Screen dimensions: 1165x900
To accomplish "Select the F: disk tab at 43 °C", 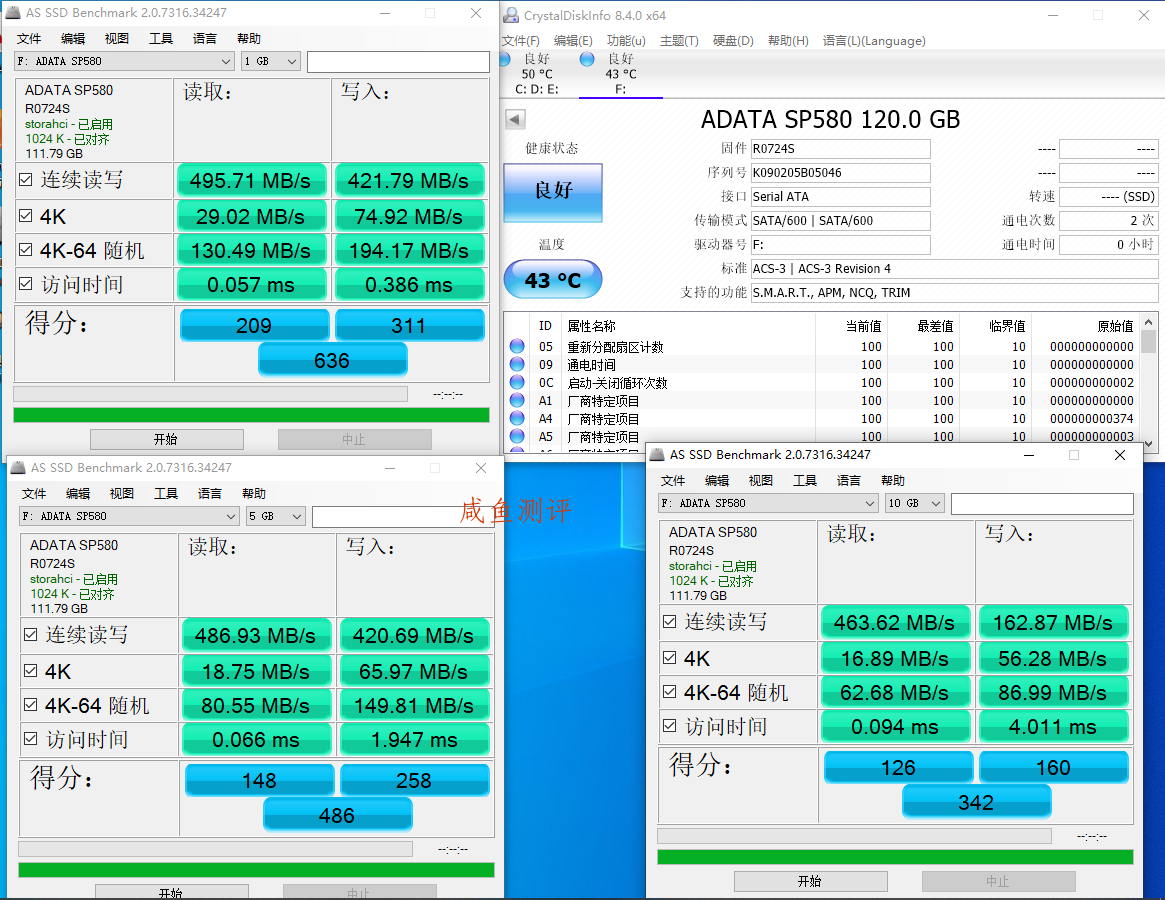I will point(620,74).
